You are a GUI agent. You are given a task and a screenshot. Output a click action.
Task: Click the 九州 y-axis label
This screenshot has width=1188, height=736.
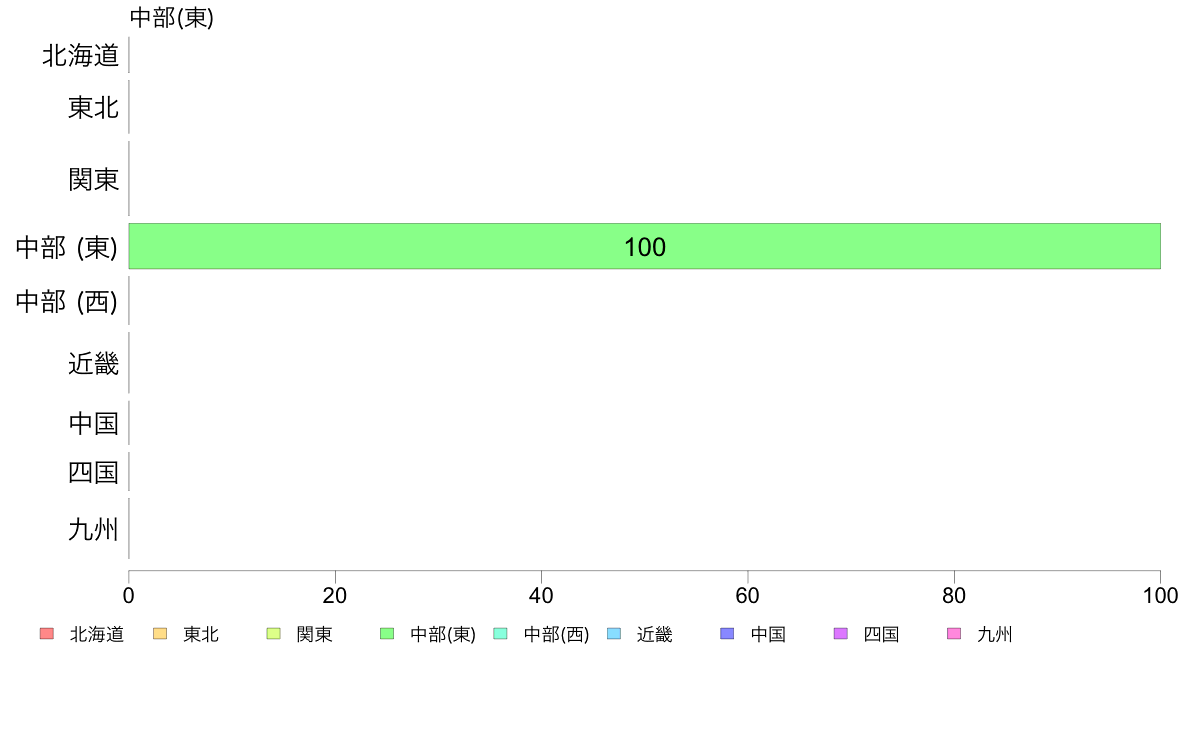[x=93, y=529]
